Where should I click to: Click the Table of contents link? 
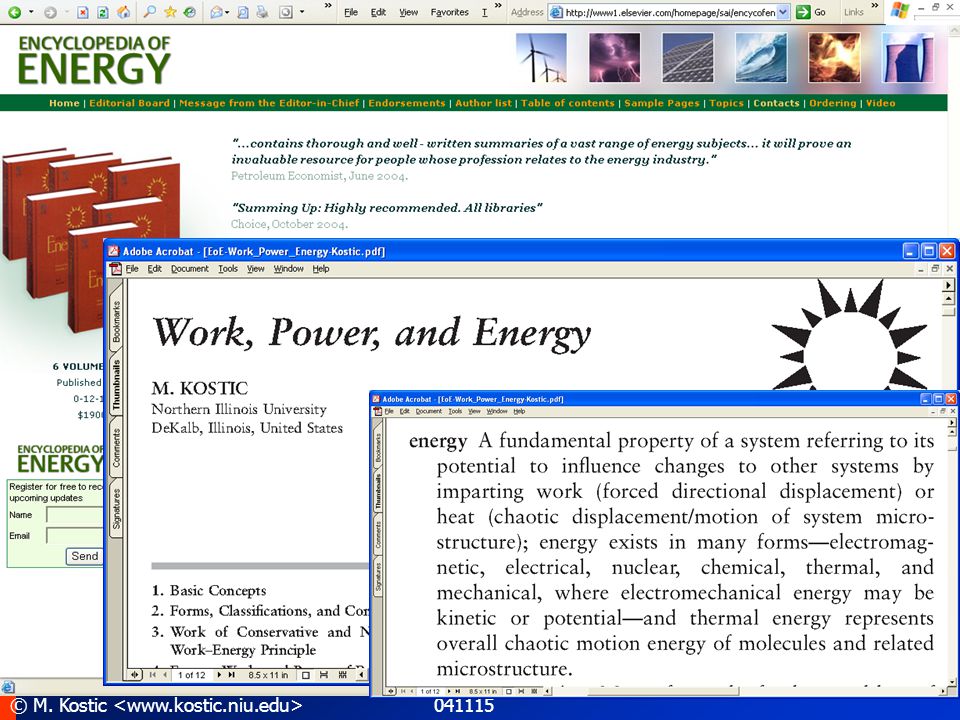tap(568, 103)
